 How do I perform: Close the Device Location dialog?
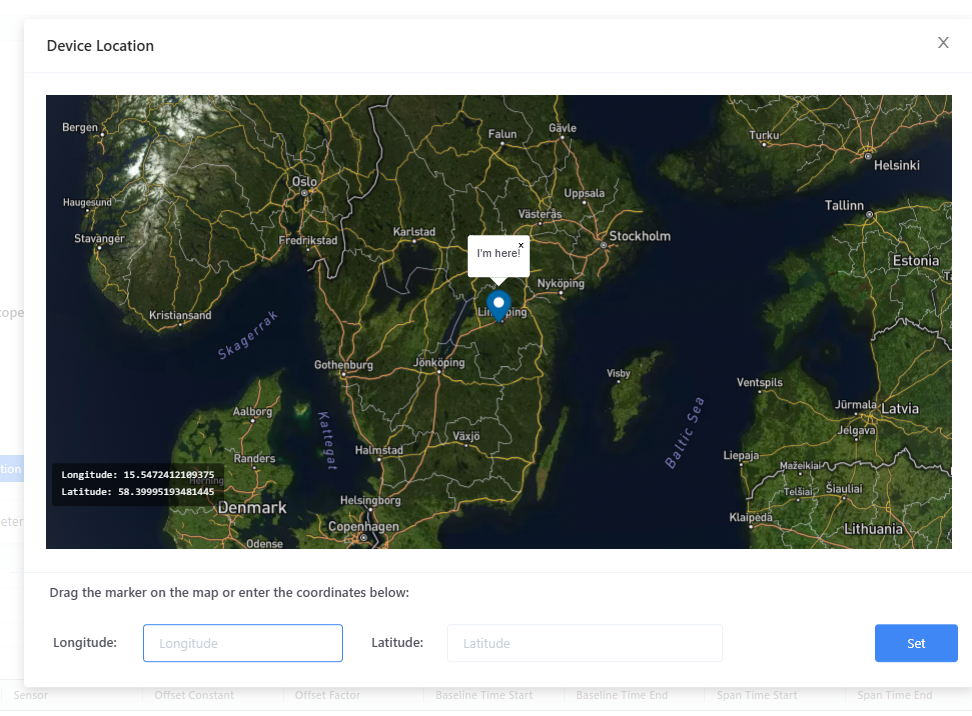(943, 43)
